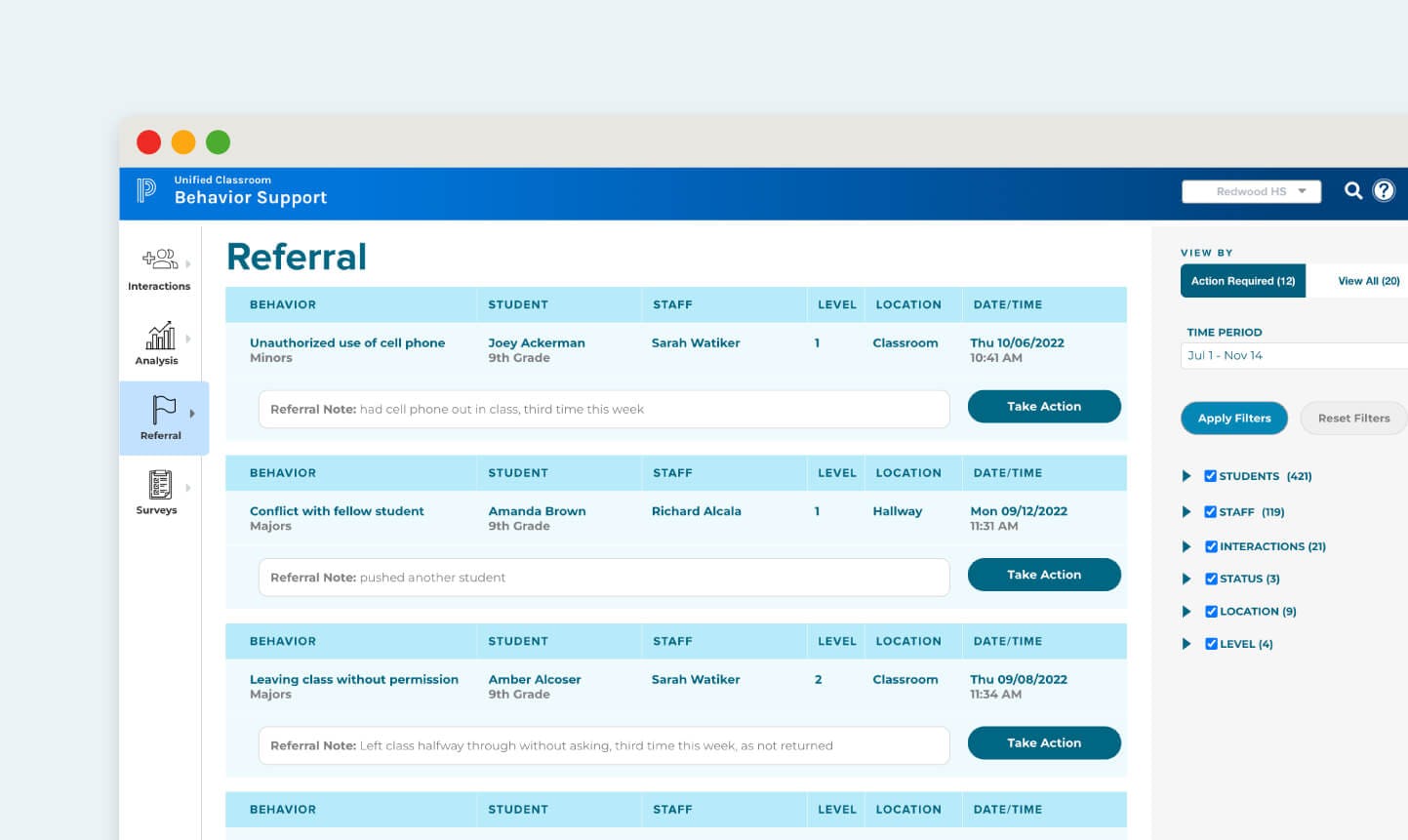Select the Action Required (12) tab
Screen dimensions: 1408x840
coord(1243,281)
